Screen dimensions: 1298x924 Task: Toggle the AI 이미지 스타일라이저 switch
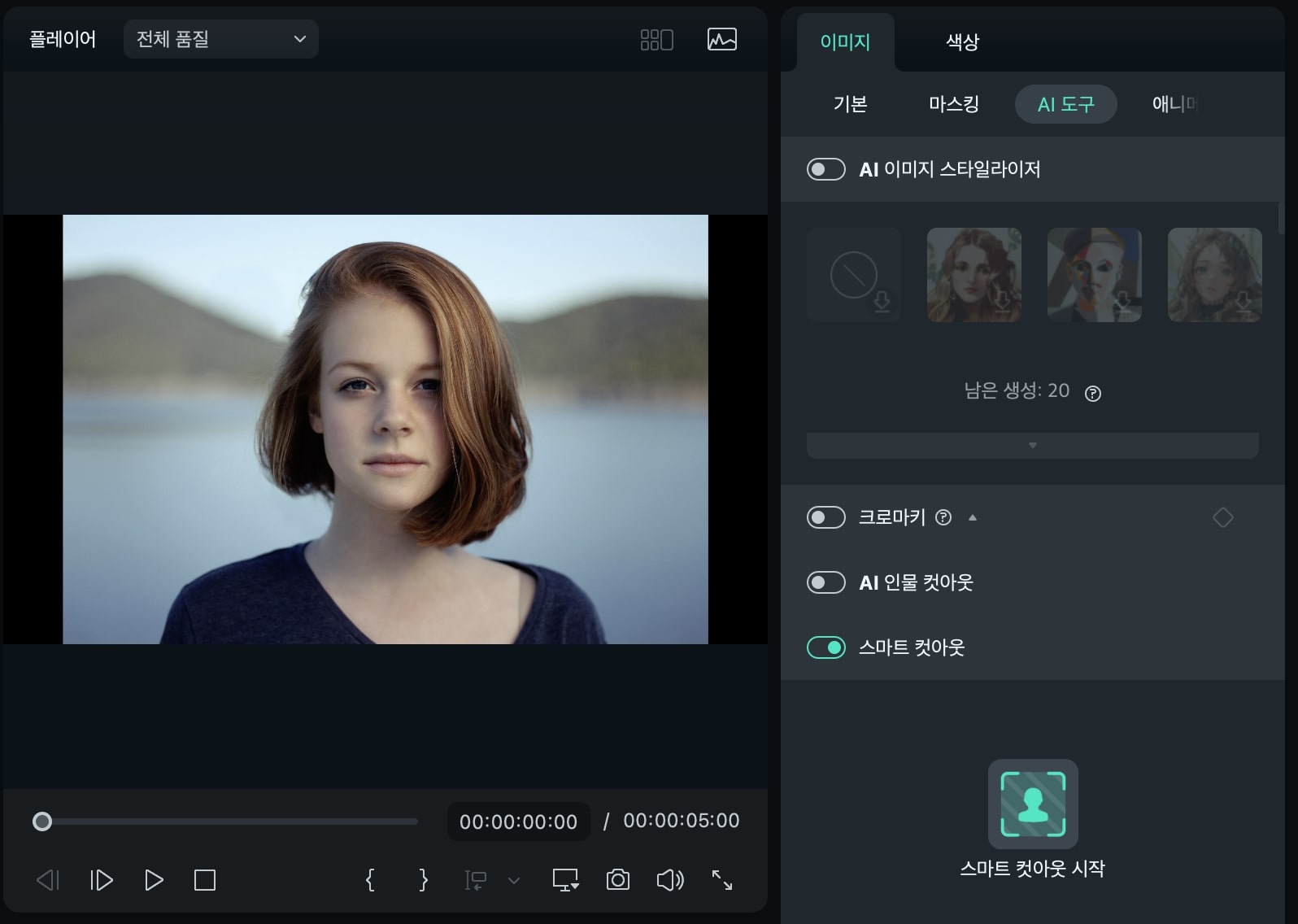tap(826, 169)
